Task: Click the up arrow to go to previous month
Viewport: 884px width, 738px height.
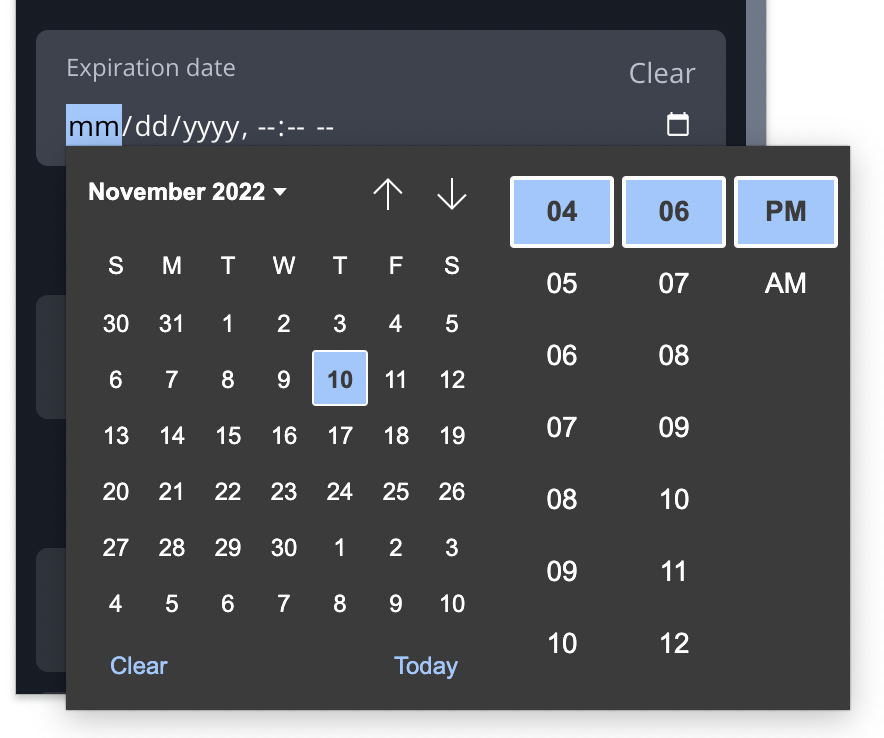Action: point(389,195)
